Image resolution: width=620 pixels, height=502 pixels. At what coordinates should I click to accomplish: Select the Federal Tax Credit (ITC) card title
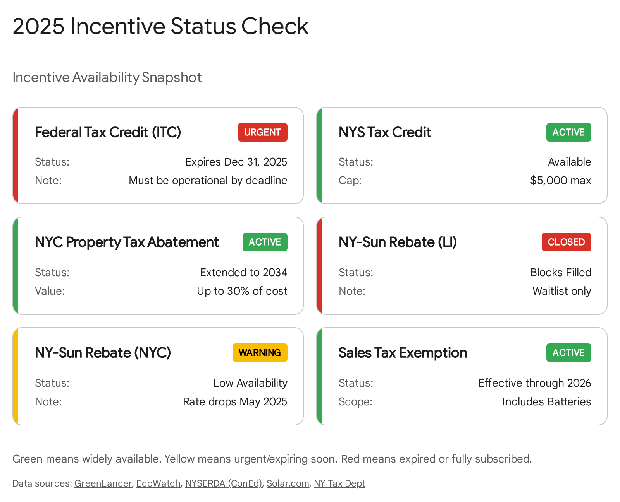tap(108, 132)
